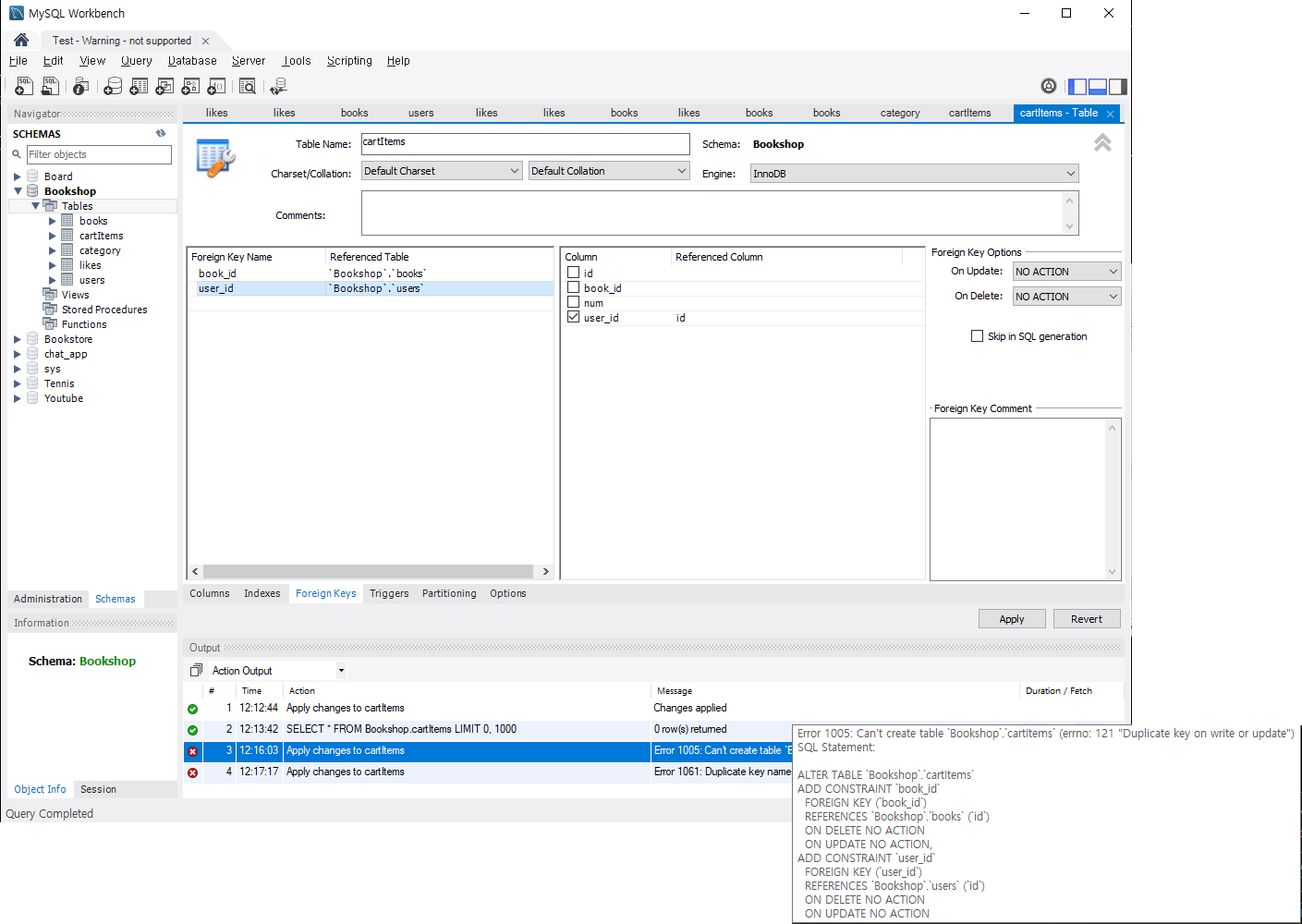Open the inspector for selected object icon
This screenshot has height=924, width=1302.
pyautogui.click(x=81, y=86)
